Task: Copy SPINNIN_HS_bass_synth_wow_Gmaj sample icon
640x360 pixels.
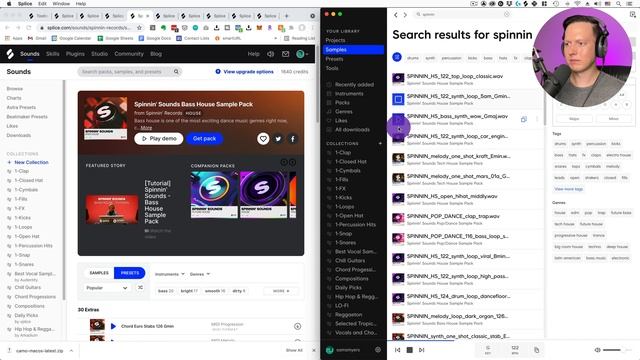Action: click(x=524, y=120)
